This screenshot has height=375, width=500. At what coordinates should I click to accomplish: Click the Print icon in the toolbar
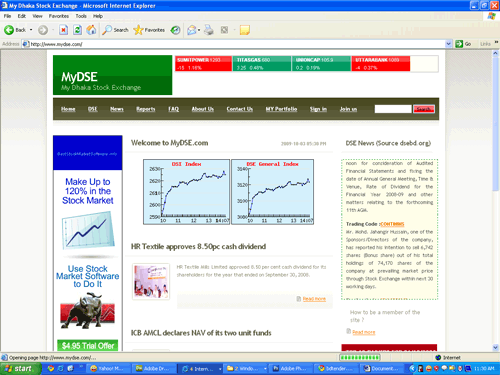[209, 30]
